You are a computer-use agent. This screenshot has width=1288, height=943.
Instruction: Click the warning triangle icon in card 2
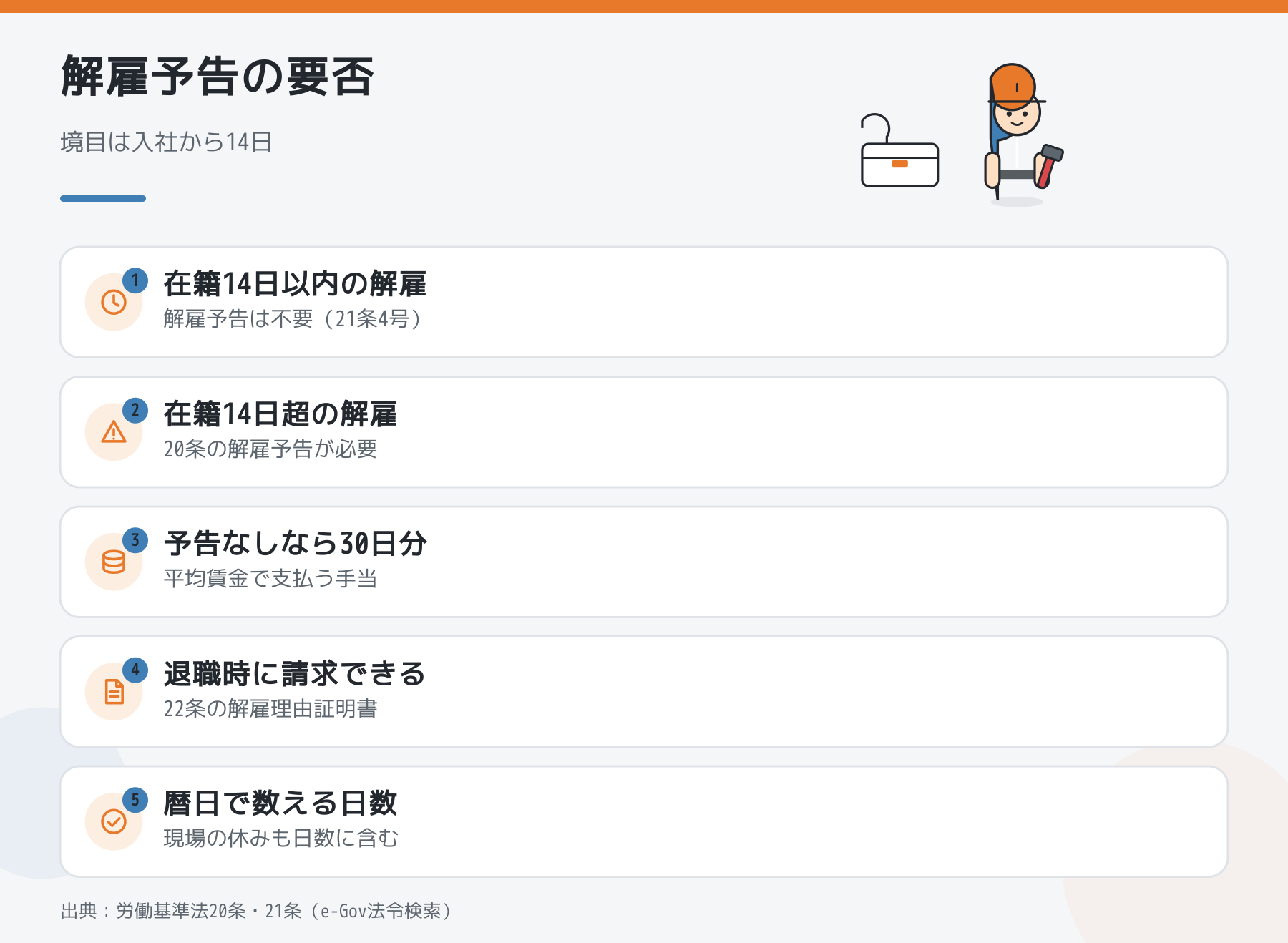pyautogui.click(x=114, y=432)
